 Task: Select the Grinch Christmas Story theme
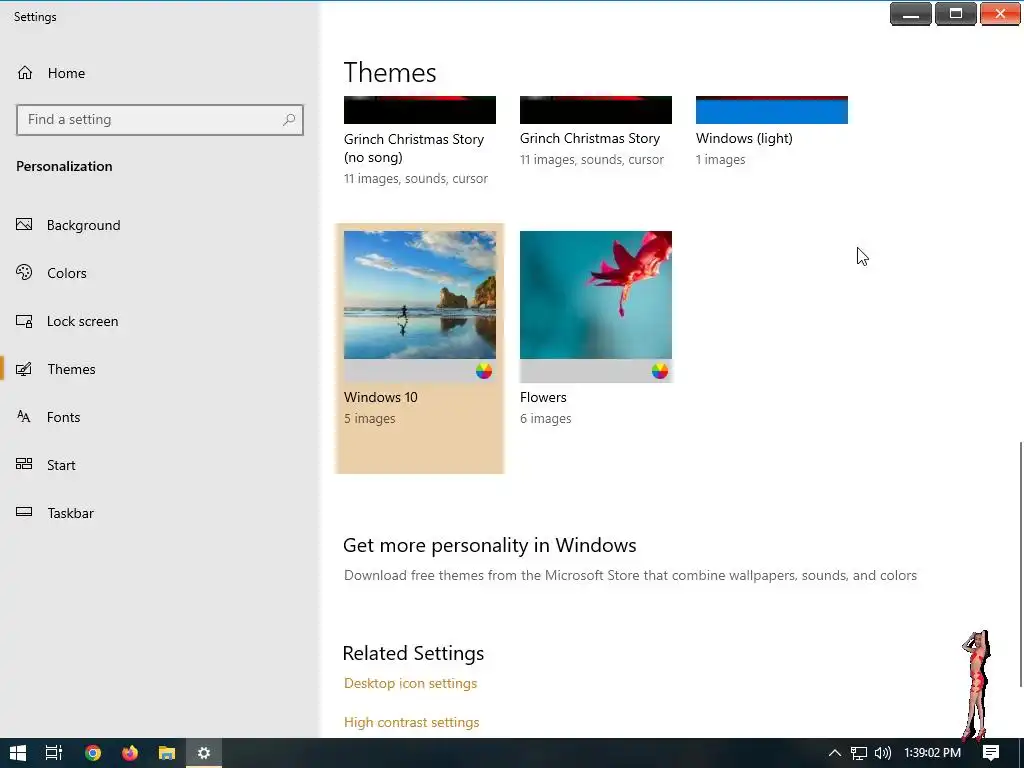tap(595, 131)
